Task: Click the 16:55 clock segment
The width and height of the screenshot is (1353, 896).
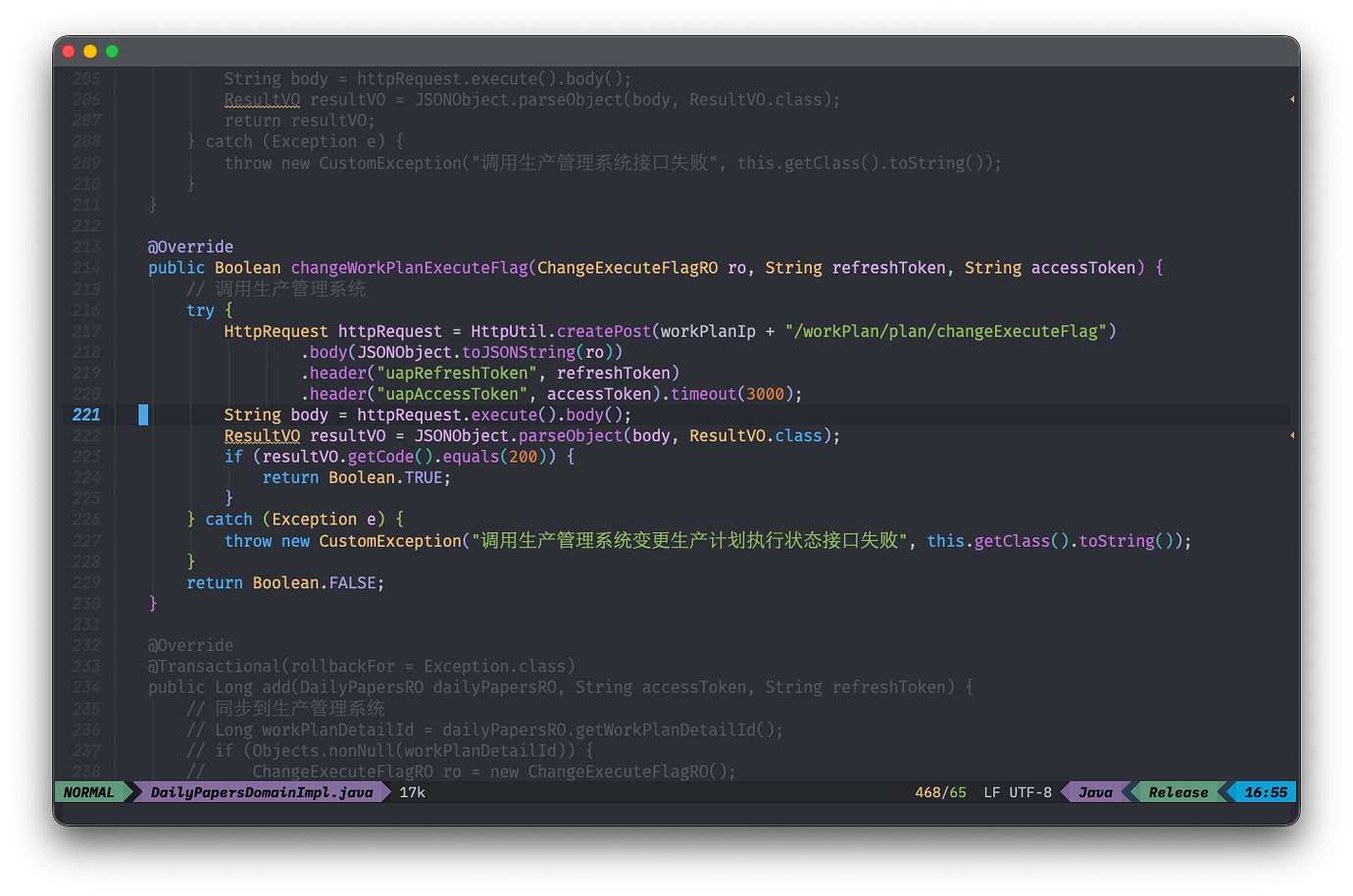Action: pyautogui.click(x=1265, y=792)
